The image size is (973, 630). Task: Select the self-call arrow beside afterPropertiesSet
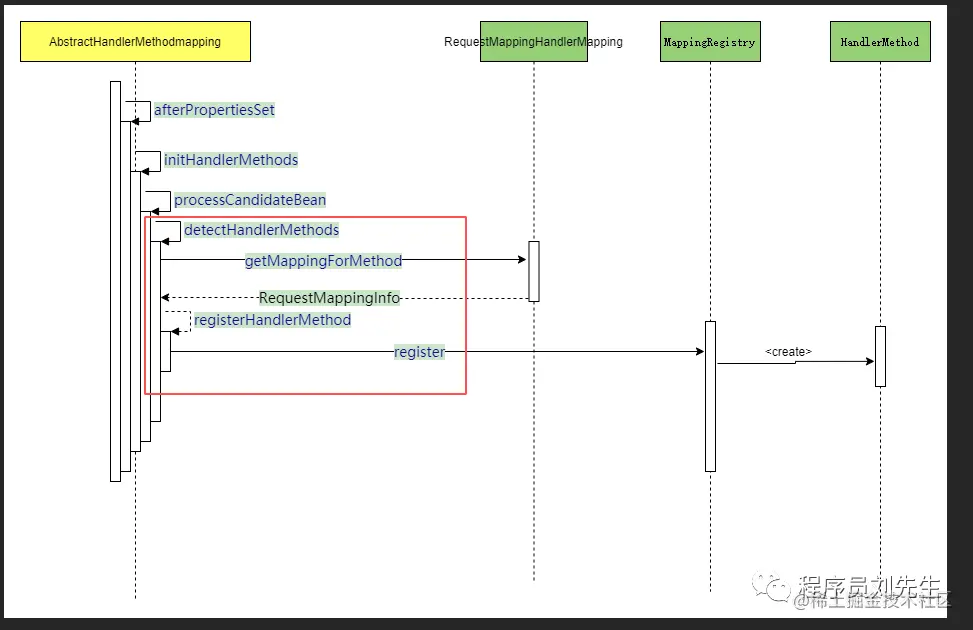(140, 112)
